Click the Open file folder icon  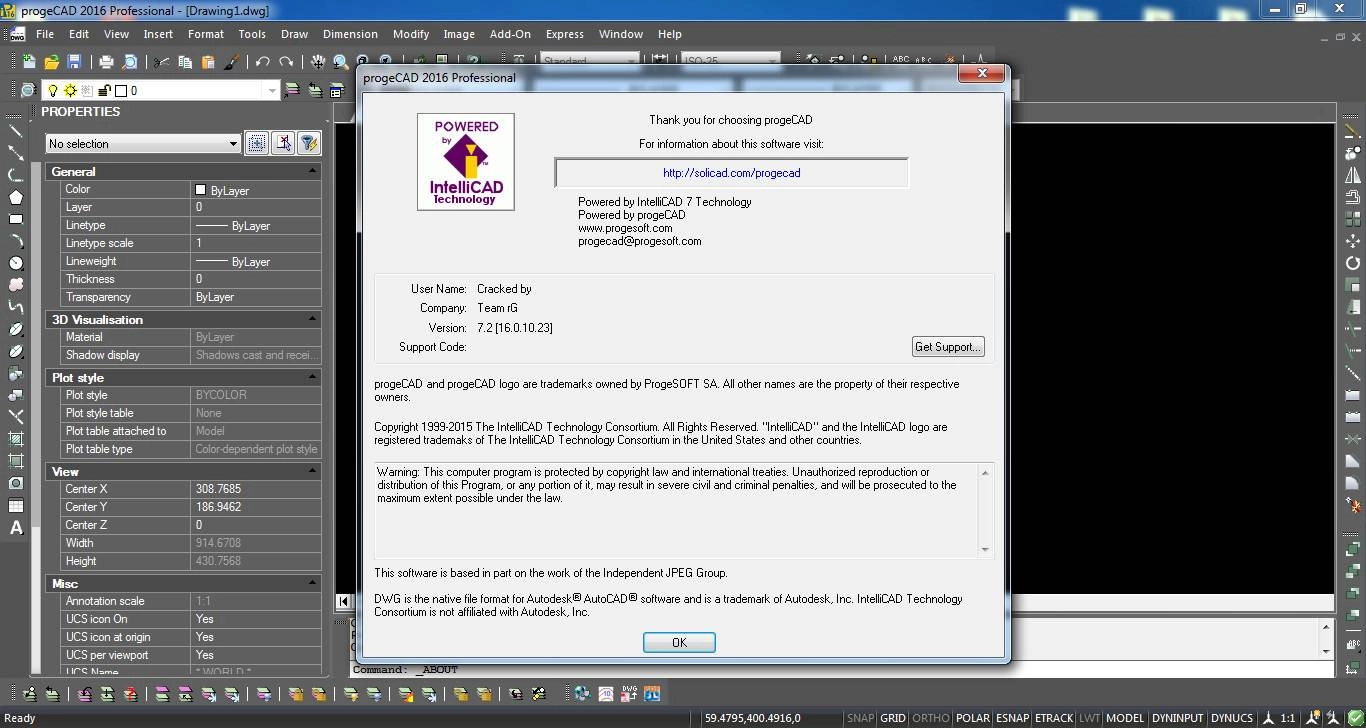[x=51, y=62]
